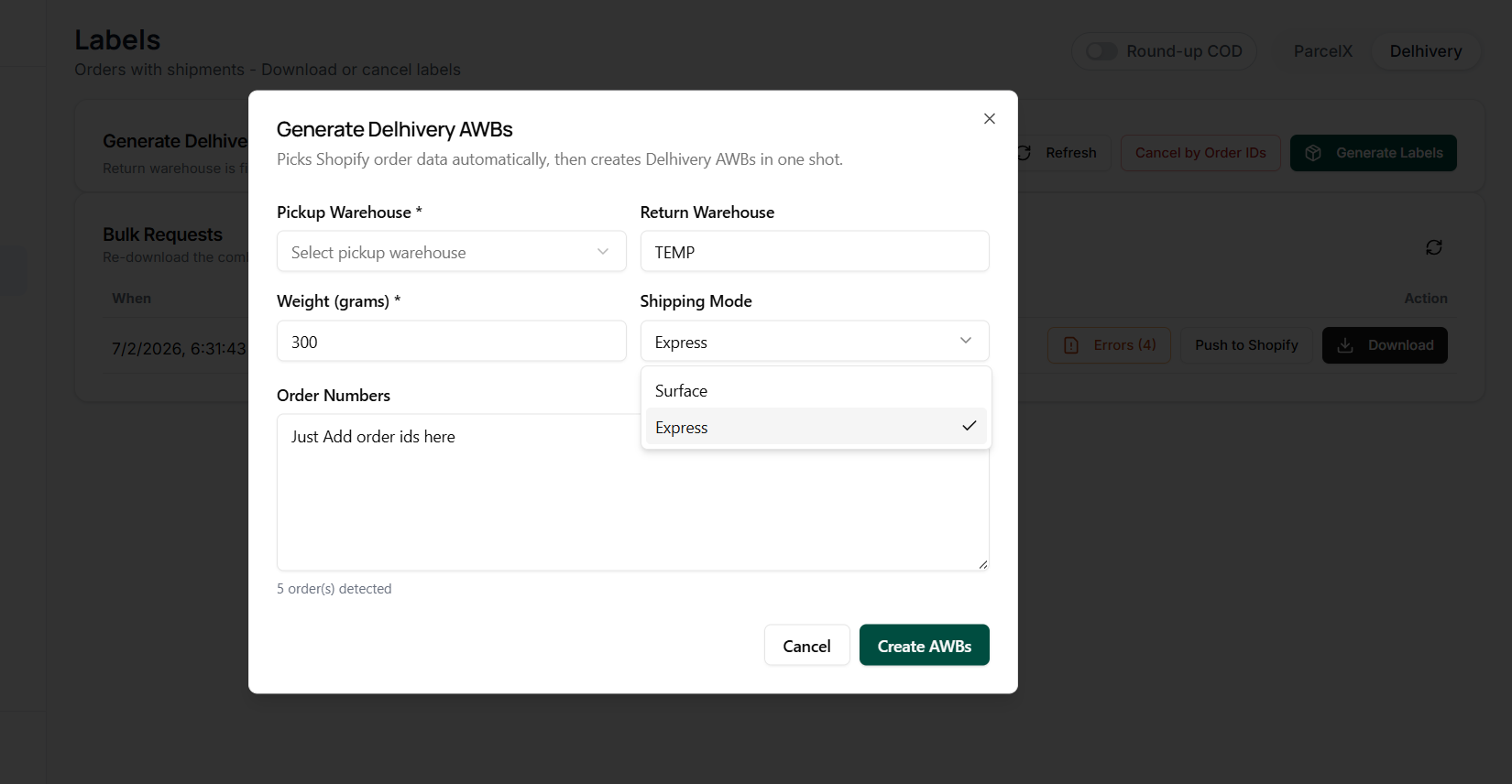Switch to the ParcelX tab
Image resolution: width=1512 pixels, height=784 pixels.
[1322, 51]
